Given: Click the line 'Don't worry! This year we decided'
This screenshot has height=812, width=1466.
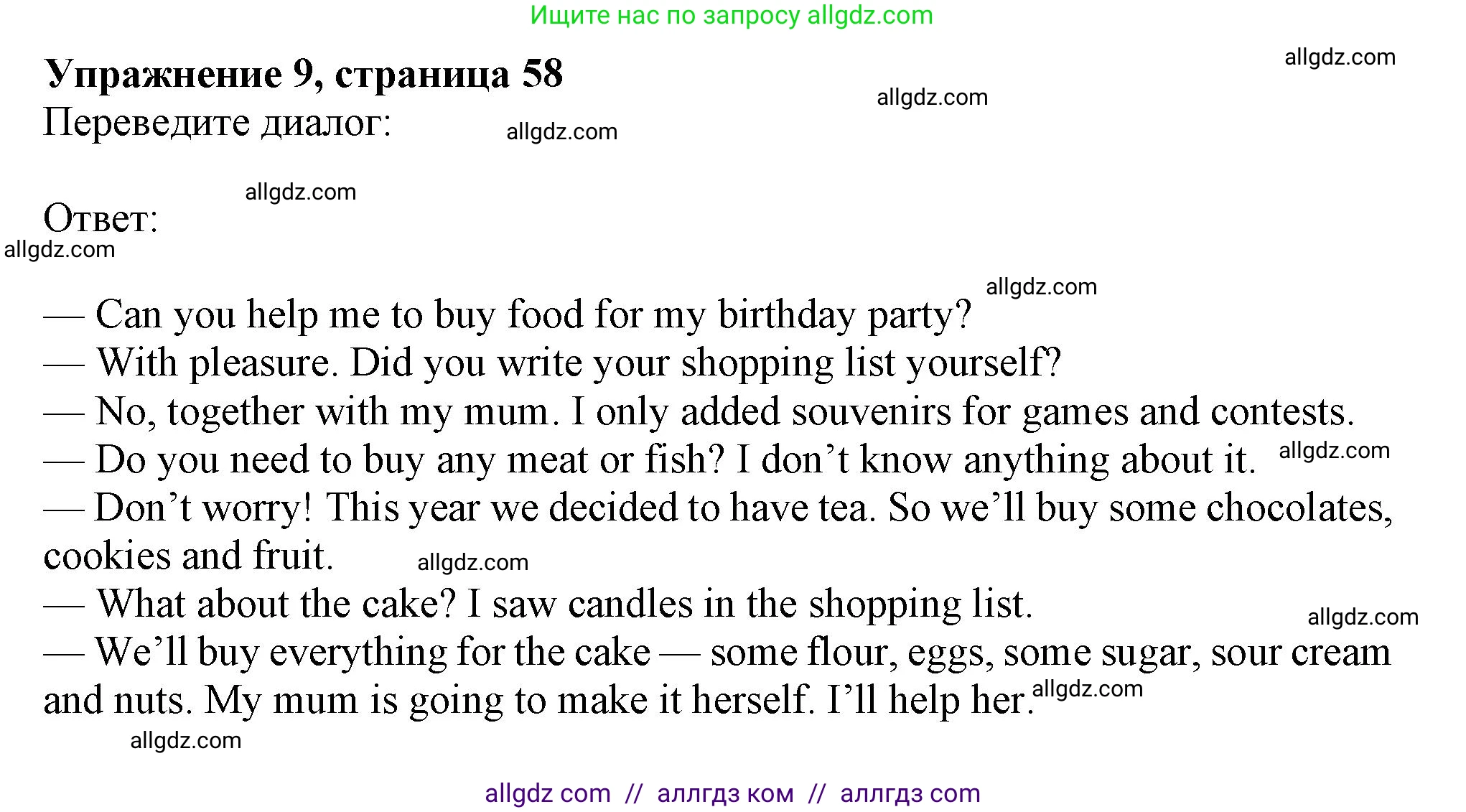Looking at the screenshot, I should 716,508.
